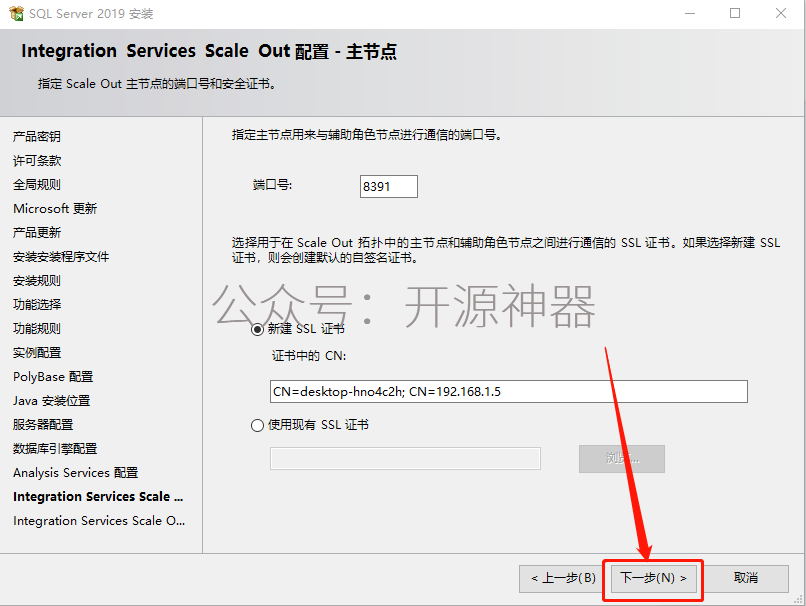Maximize the SQL Server 2019 安装 window

(x=735, y=13)
